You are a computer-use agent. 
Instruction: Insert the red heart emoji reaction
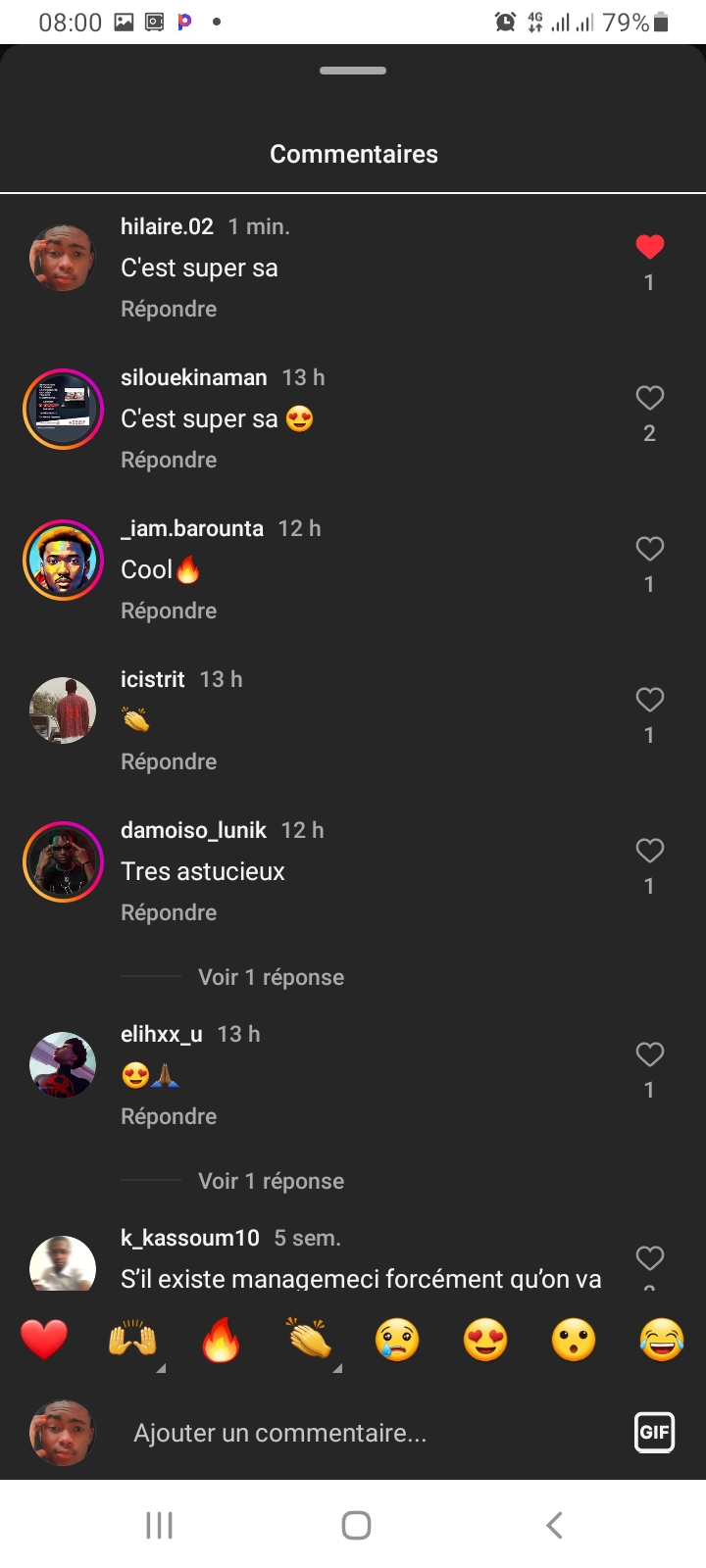point(44,1340)
